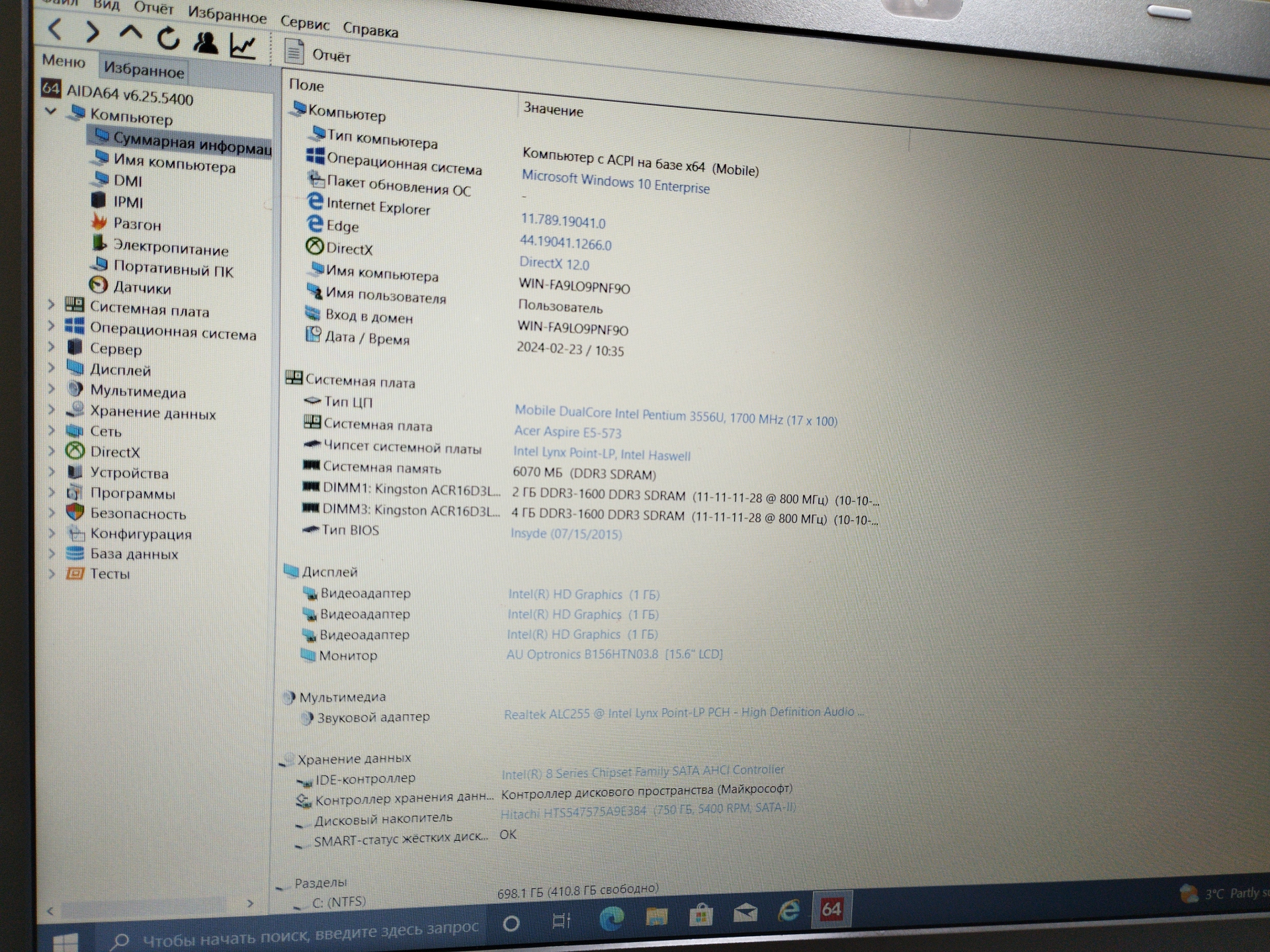The height and width of the screenshot is (952, 1270).
Task: Open Microsoft Store from the taskbar
Action: coord(700,914)
